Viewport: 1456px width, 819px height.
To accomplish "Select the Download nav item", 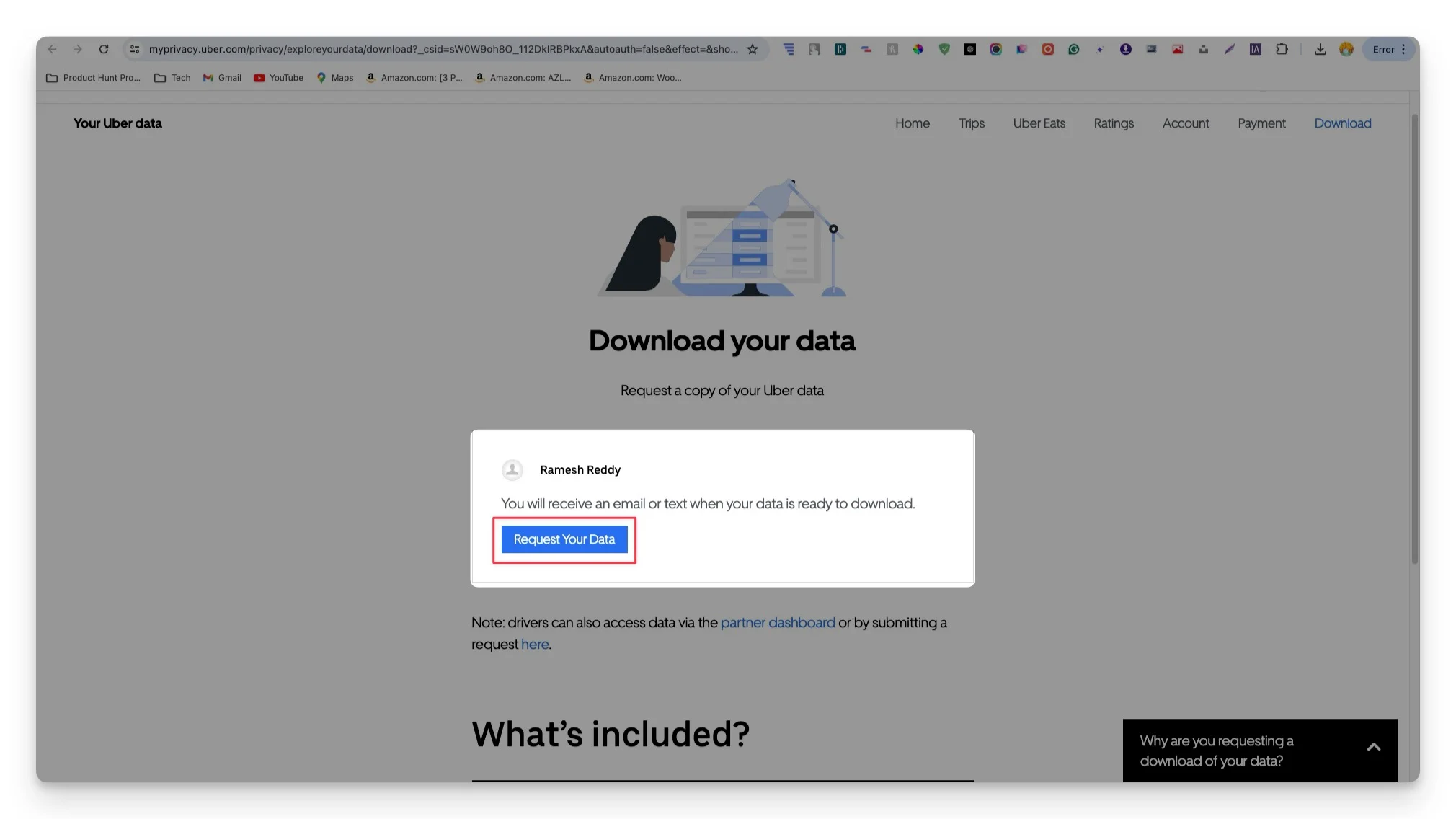I will click(1343, 123).
